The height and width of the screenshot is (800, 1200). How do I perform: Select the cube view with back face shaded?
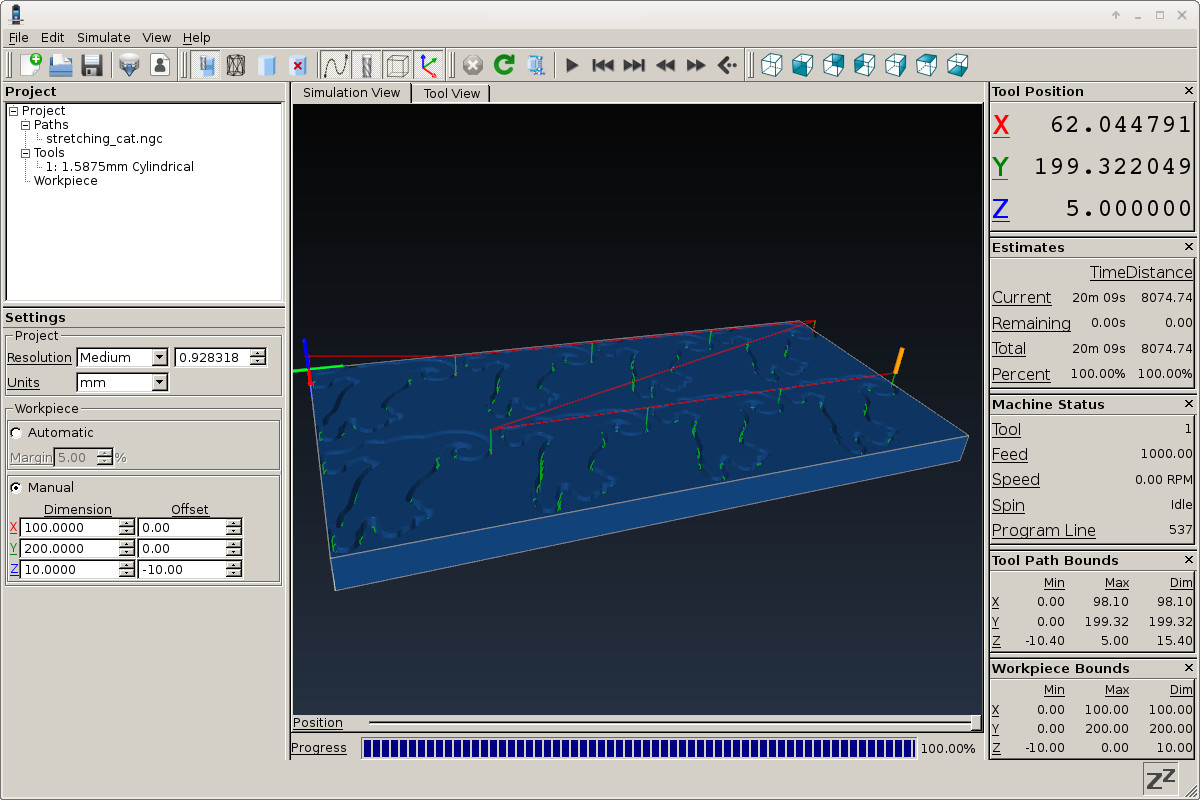(833, 65)
